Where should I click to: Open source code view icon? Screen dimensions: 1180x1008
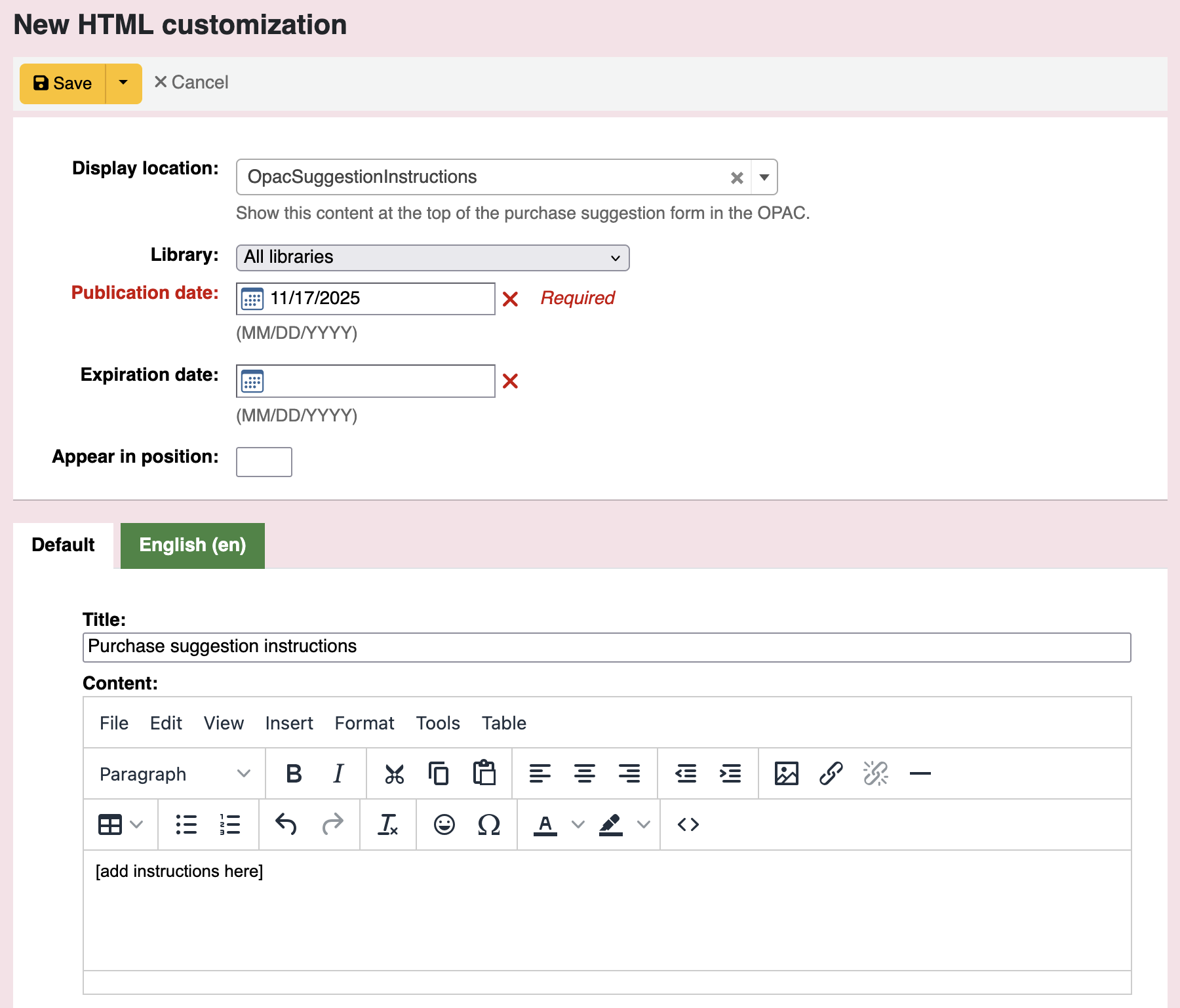click(x=688, y=824)
